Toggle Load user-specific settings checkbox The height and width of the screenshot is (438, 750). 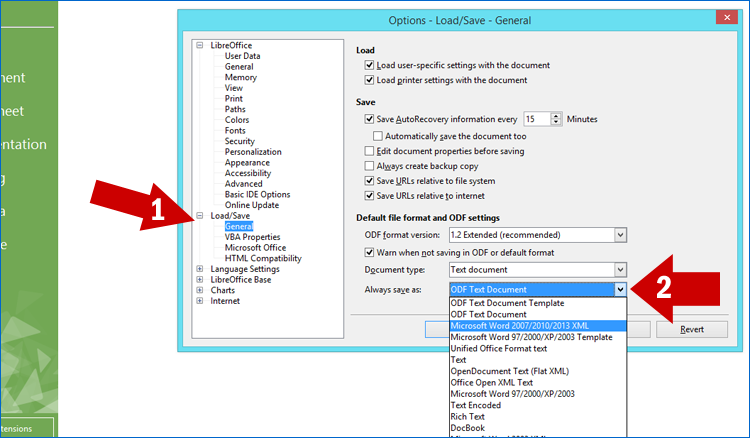coord(370,65)
